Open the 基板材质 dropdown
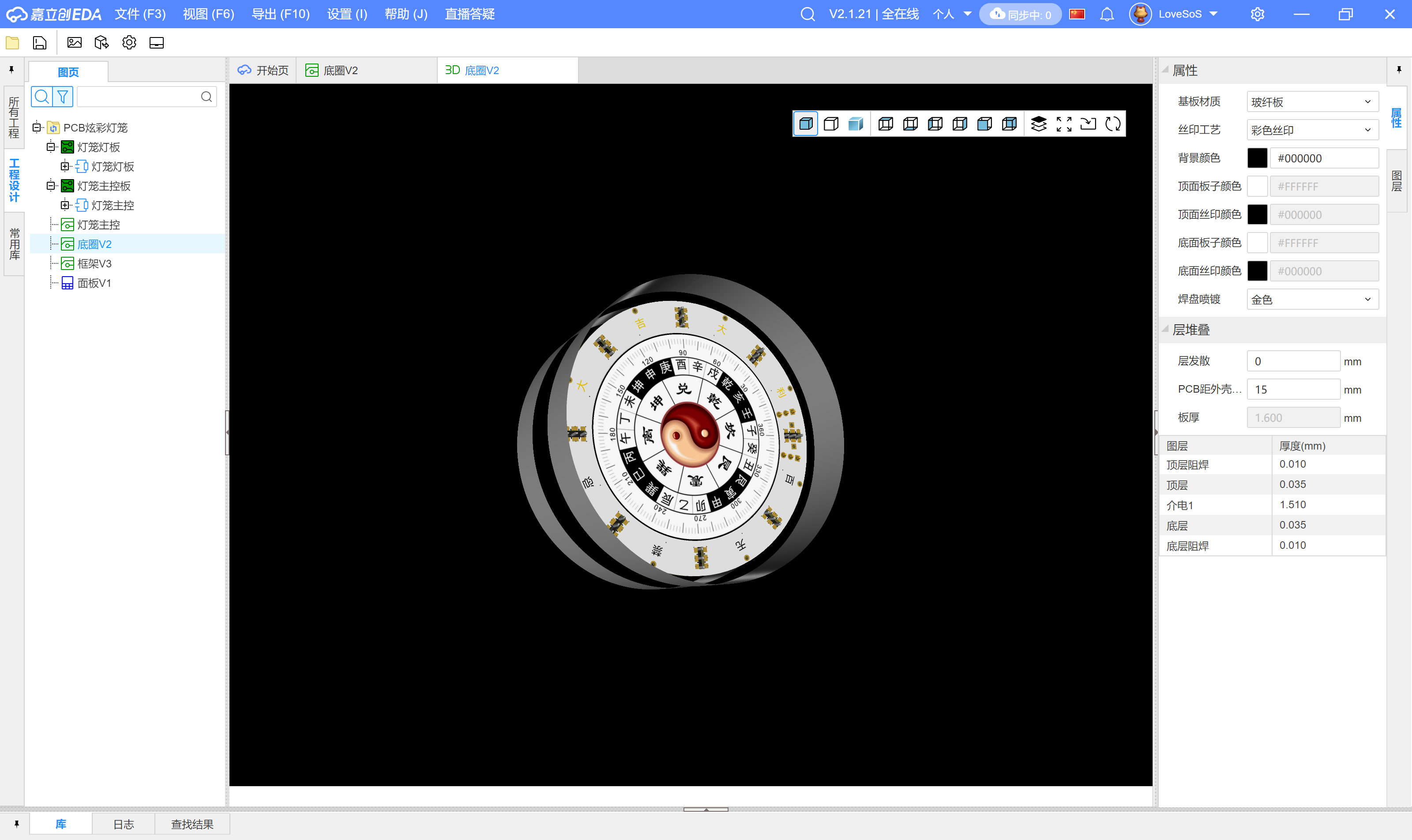Viewport: 1412px width, 840px height. point(1312,102)
